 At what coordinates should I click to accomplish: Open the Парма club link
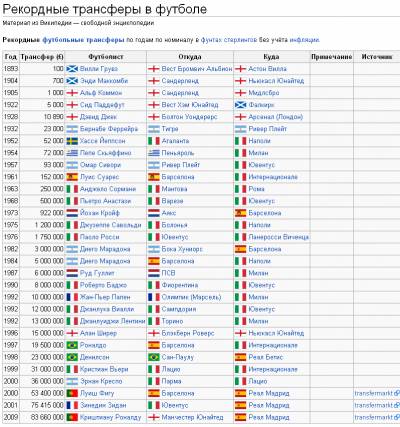[x=172, y=381]
